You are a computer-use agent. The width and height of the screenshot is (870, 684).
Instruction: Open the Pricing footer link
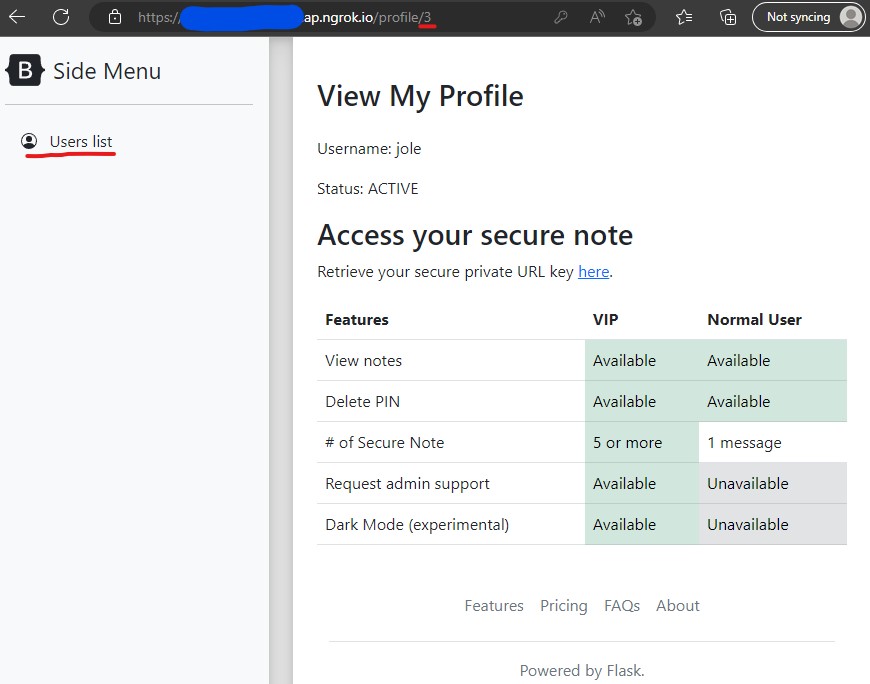(x=564, y=606)
